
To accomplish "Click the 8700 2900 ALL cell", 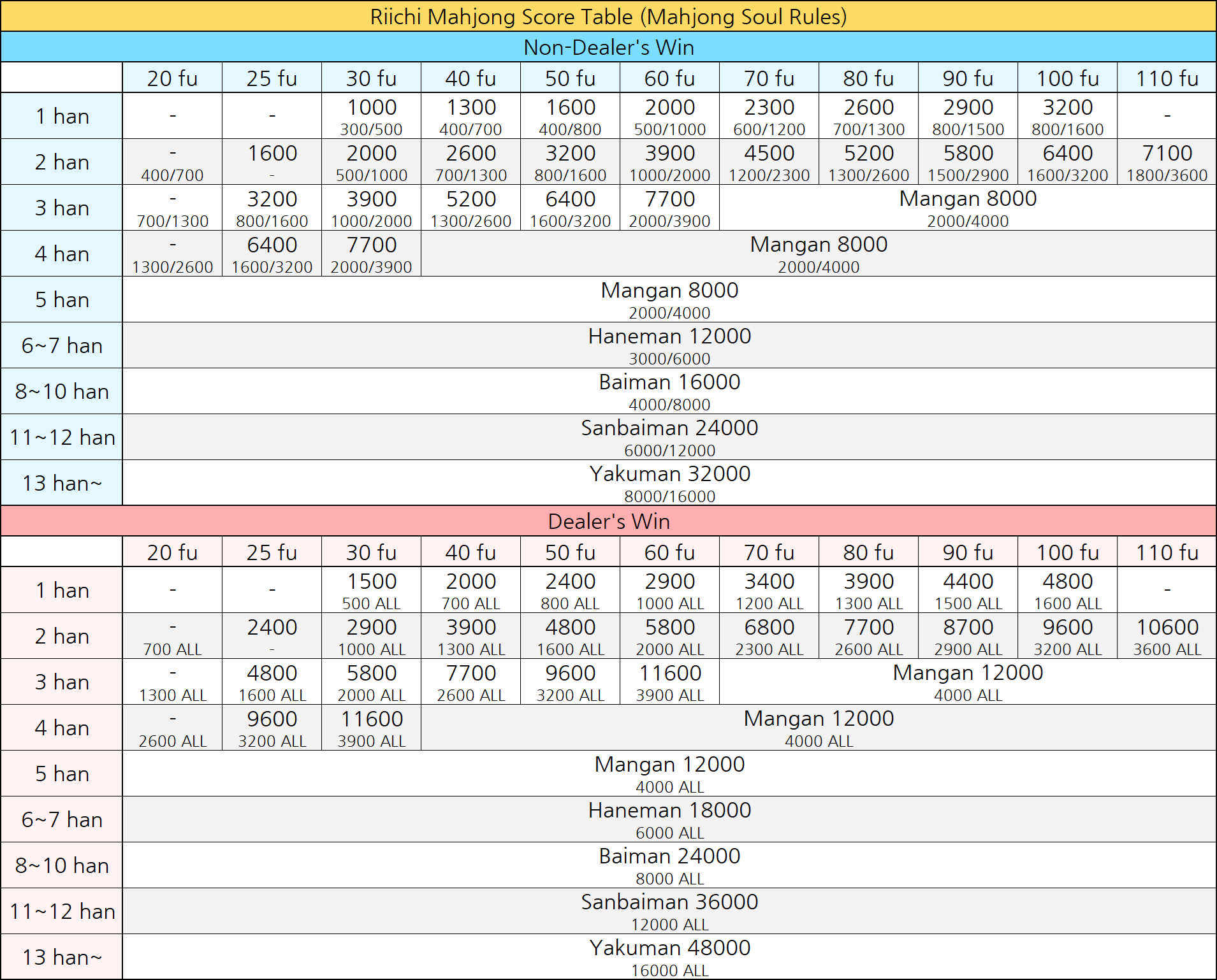I will [968, 636].
